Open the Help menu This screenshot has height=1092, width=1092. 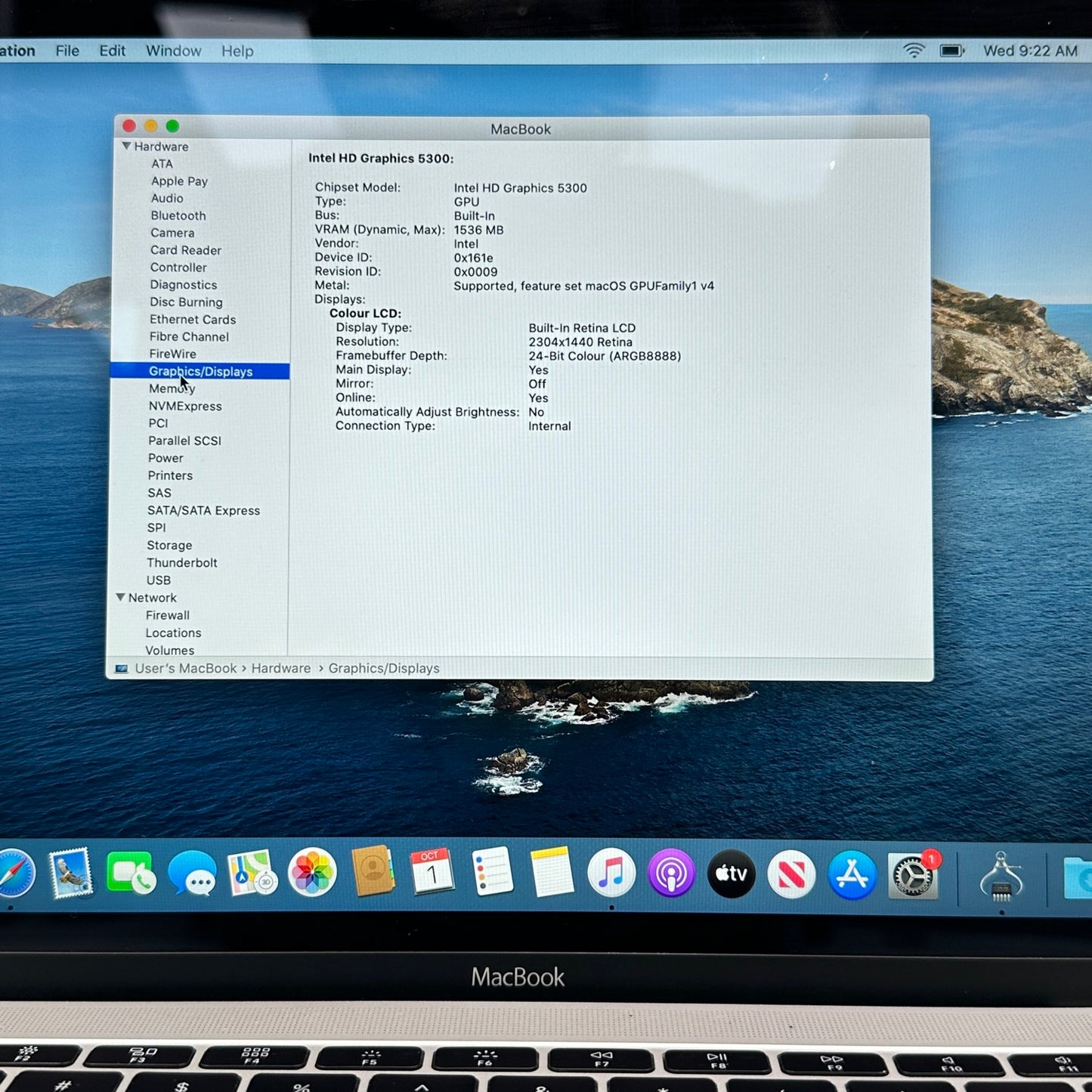237,51
